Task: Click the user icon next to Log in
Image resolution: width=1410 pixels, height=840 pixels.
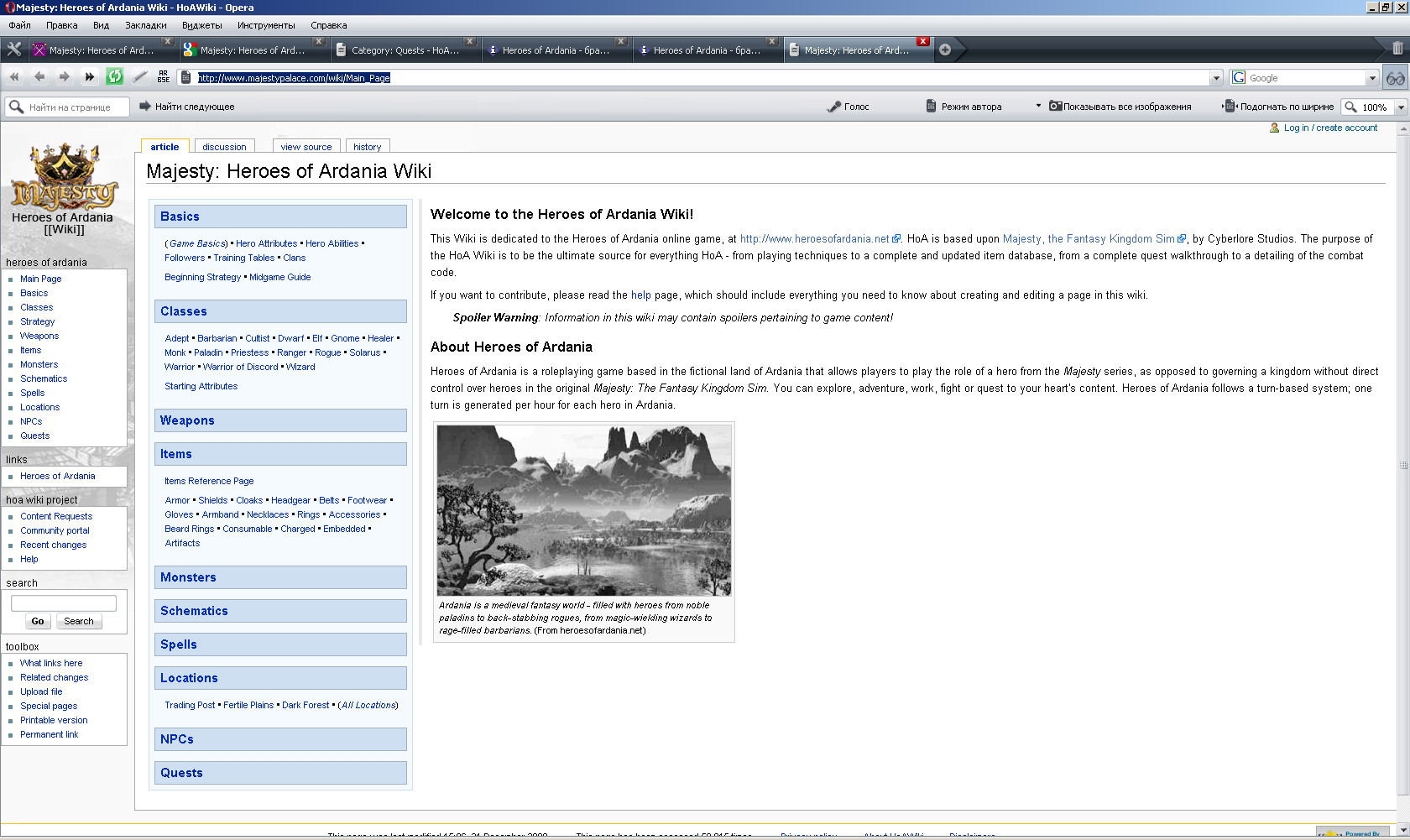Action: [1275, 128]
